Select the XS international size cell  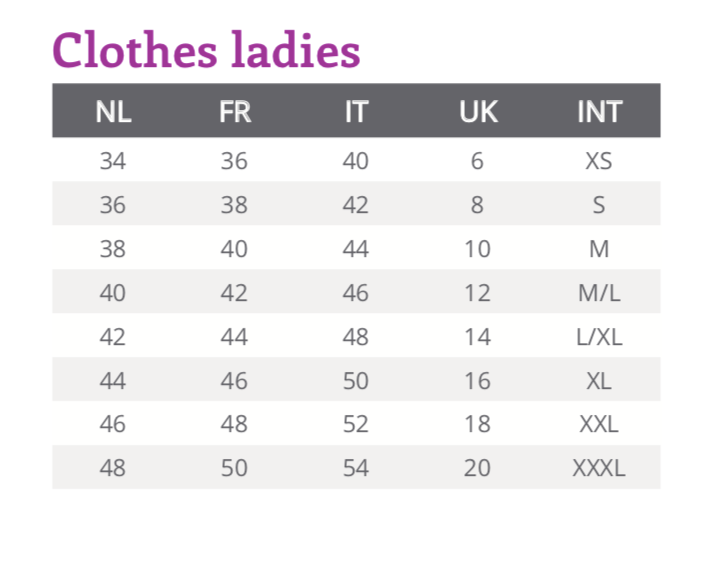click(x=599, y=161)
